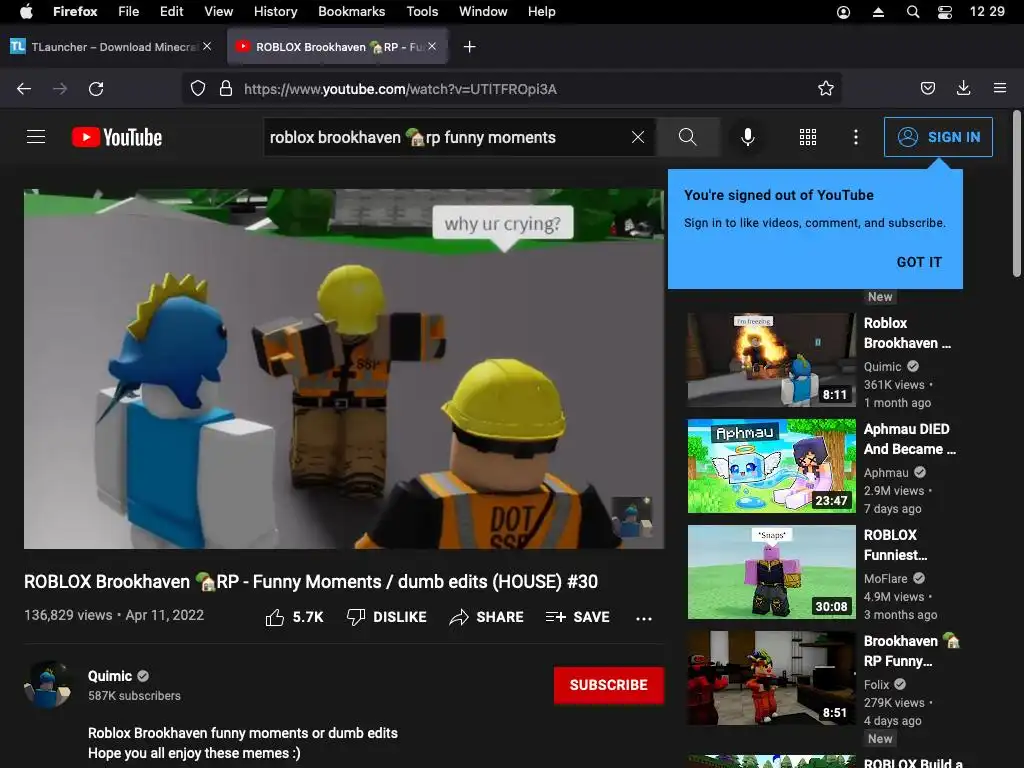This screenshot has height=768, width=1024.
Task: Like the video with thumbs up
Action: (294, 617)
